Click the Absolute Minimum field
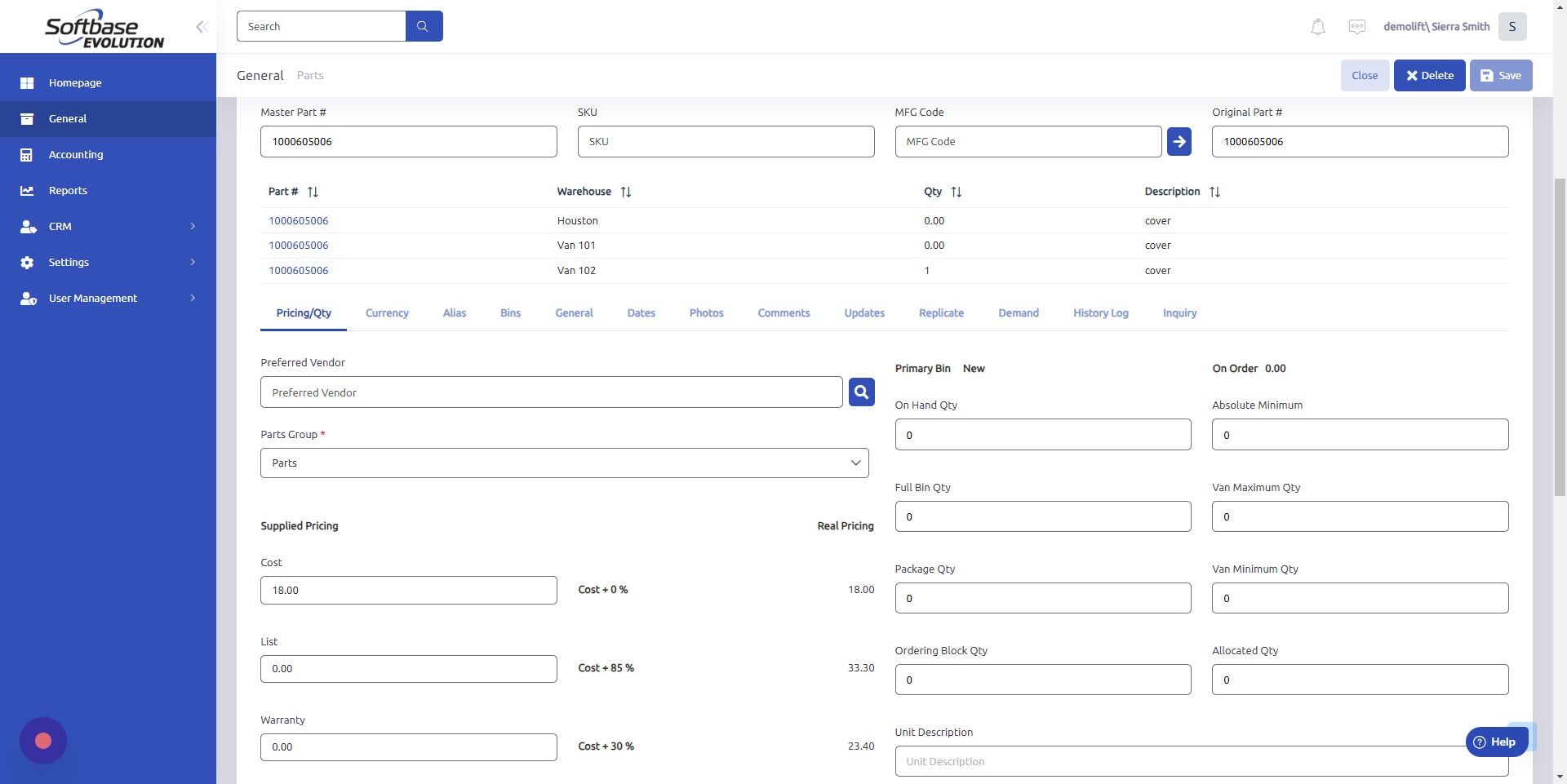Image resolution: width=1567 pixels, height=784 pixels. [1360, 435]
